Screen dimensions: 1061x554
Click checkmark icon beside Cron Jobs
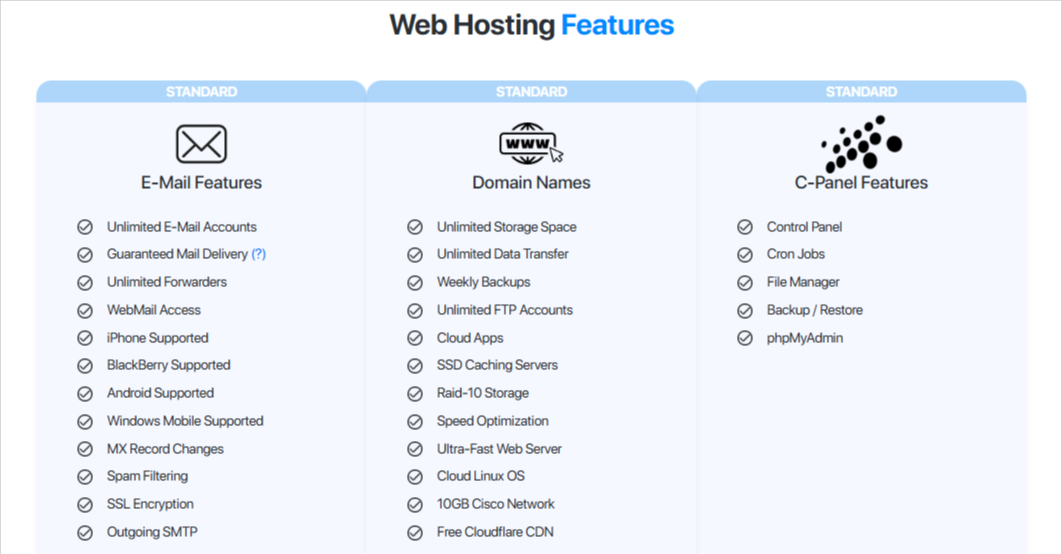[745, 255]
